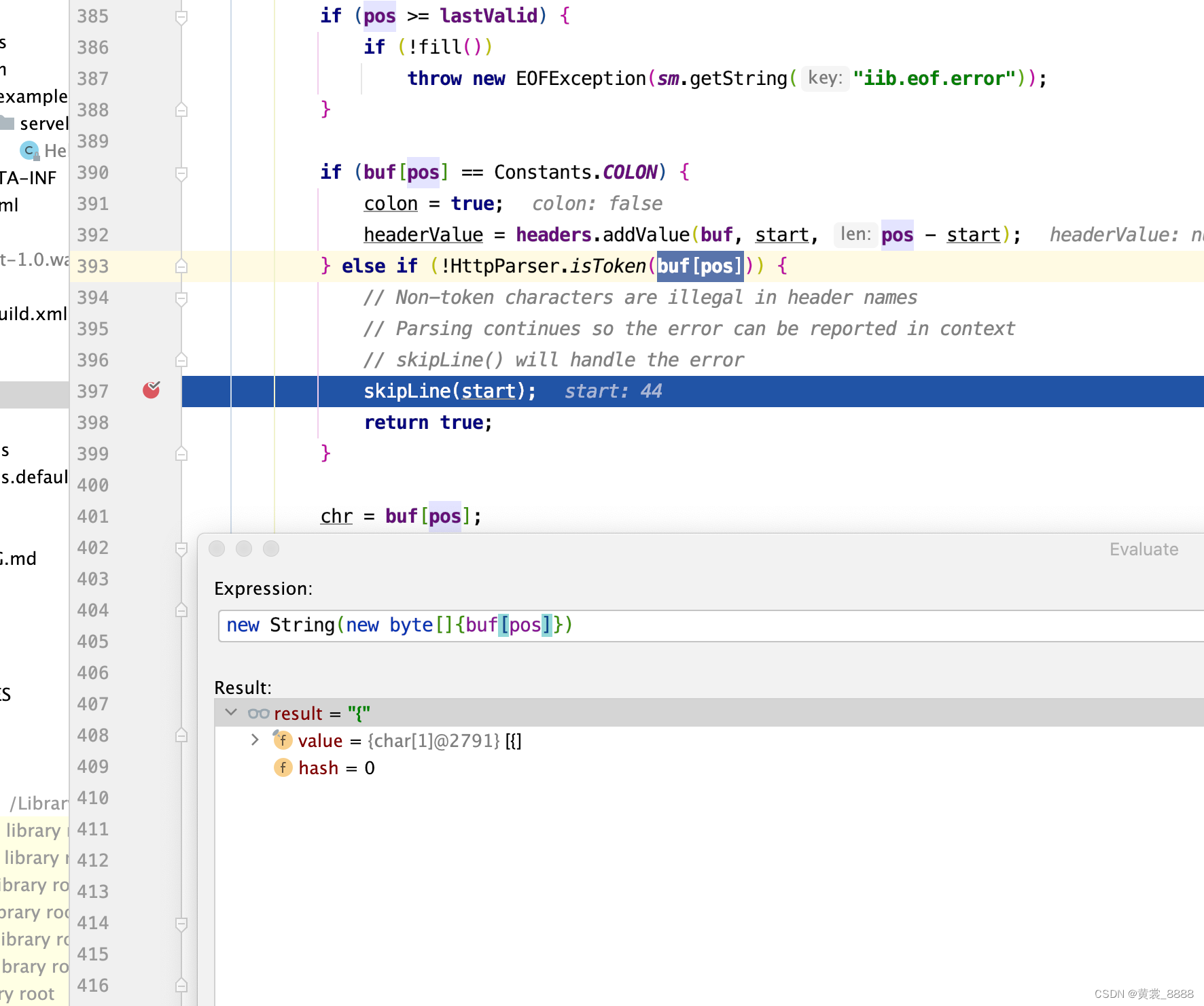
Task: Click the isToken method call on line 393
Action: 607,266
